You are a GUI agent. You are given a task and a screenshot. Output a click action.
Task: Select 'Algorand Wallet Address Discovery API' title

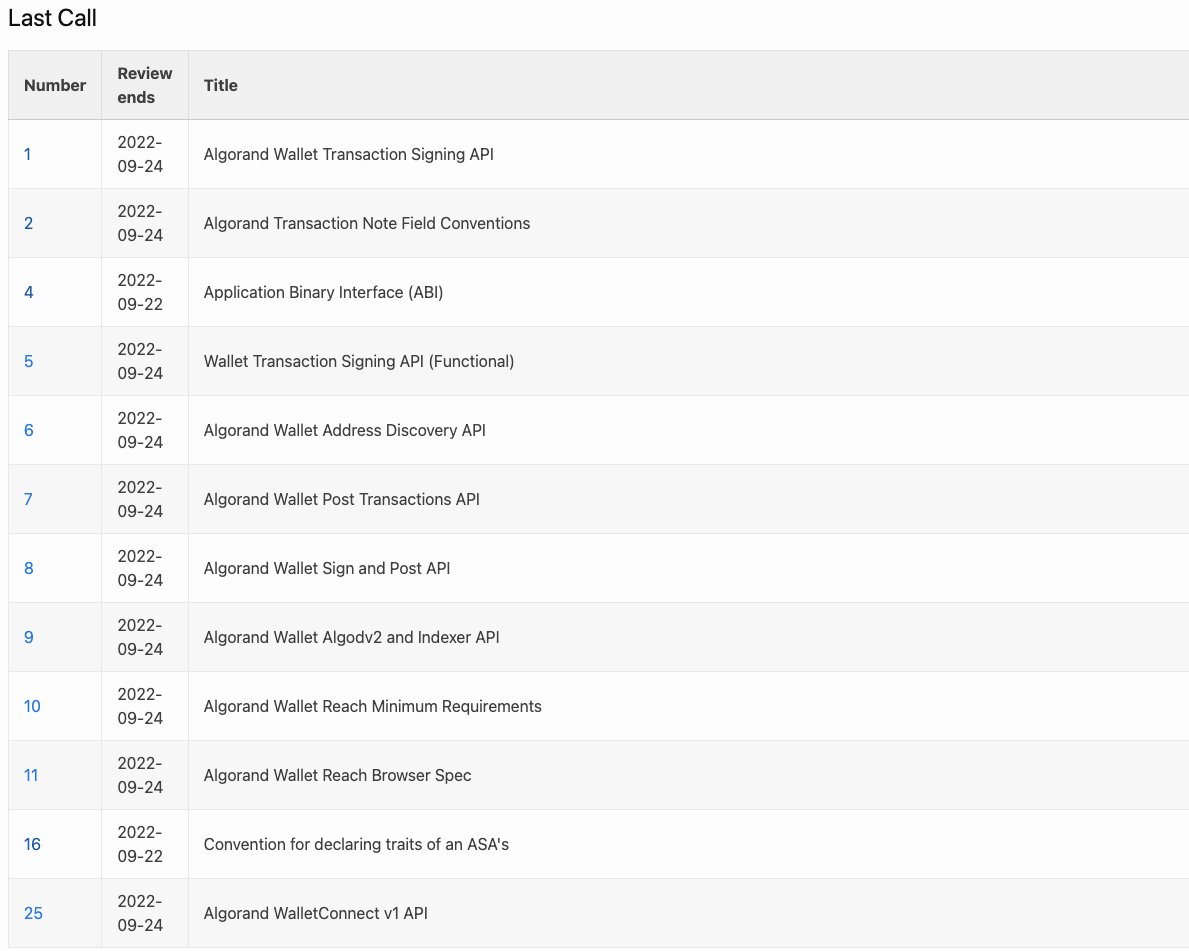coord(344,431)
